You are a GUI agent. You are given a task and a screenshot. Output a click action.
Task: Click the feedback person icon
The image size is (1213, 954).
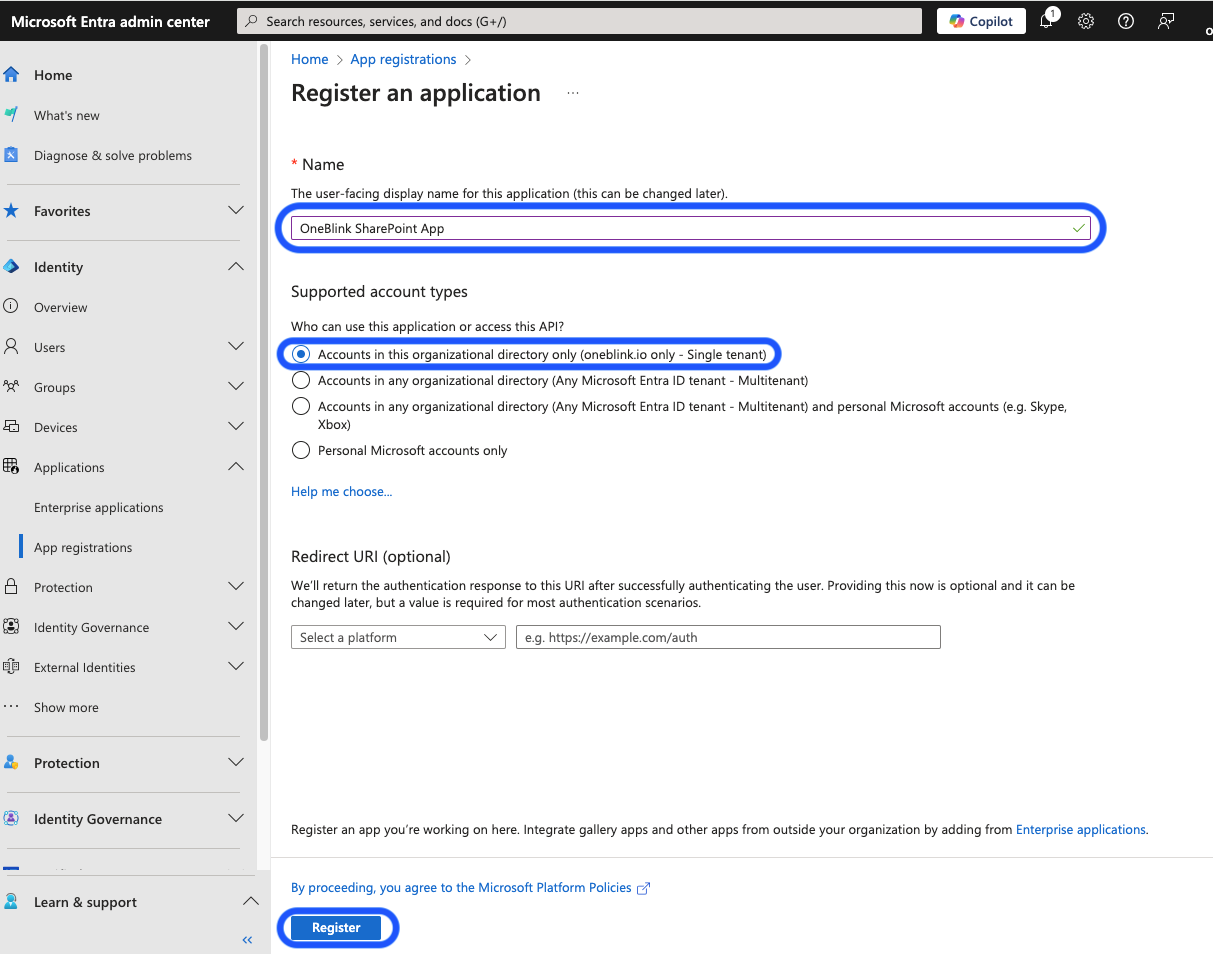tap(1166, 21)
